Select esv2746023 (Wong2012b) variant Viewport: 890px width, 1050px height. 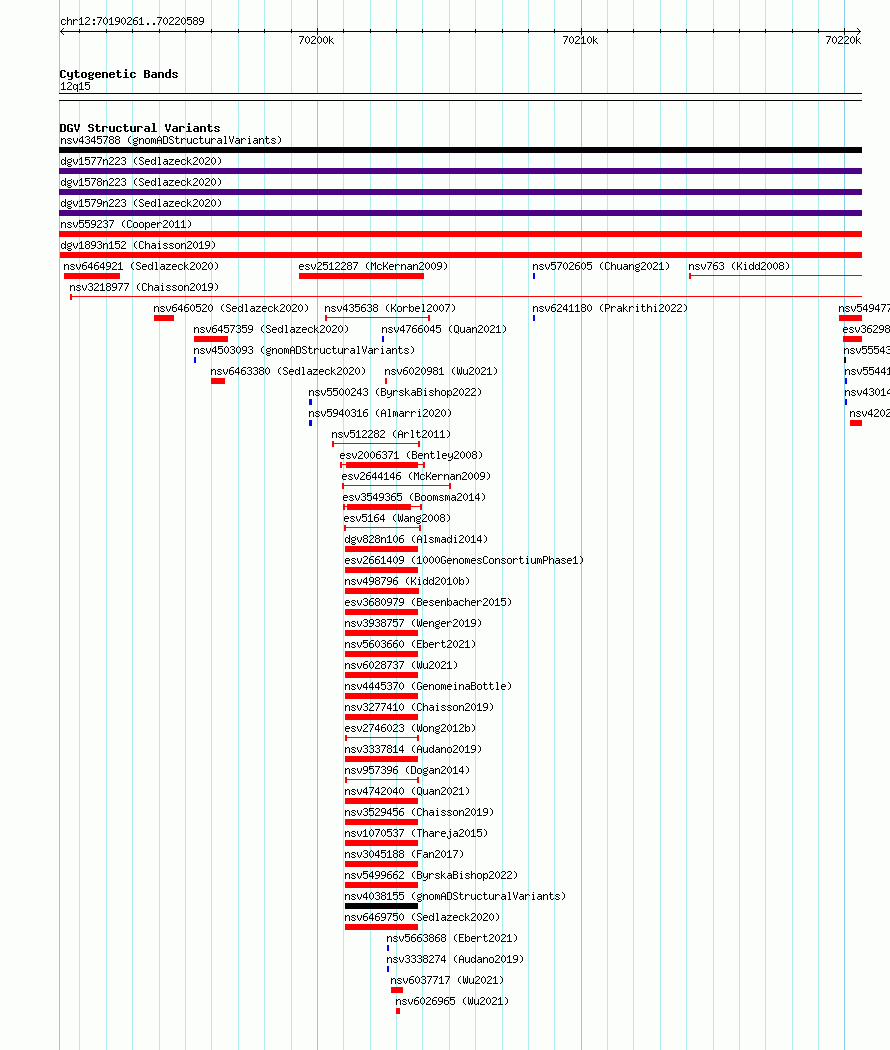[410, 728]
